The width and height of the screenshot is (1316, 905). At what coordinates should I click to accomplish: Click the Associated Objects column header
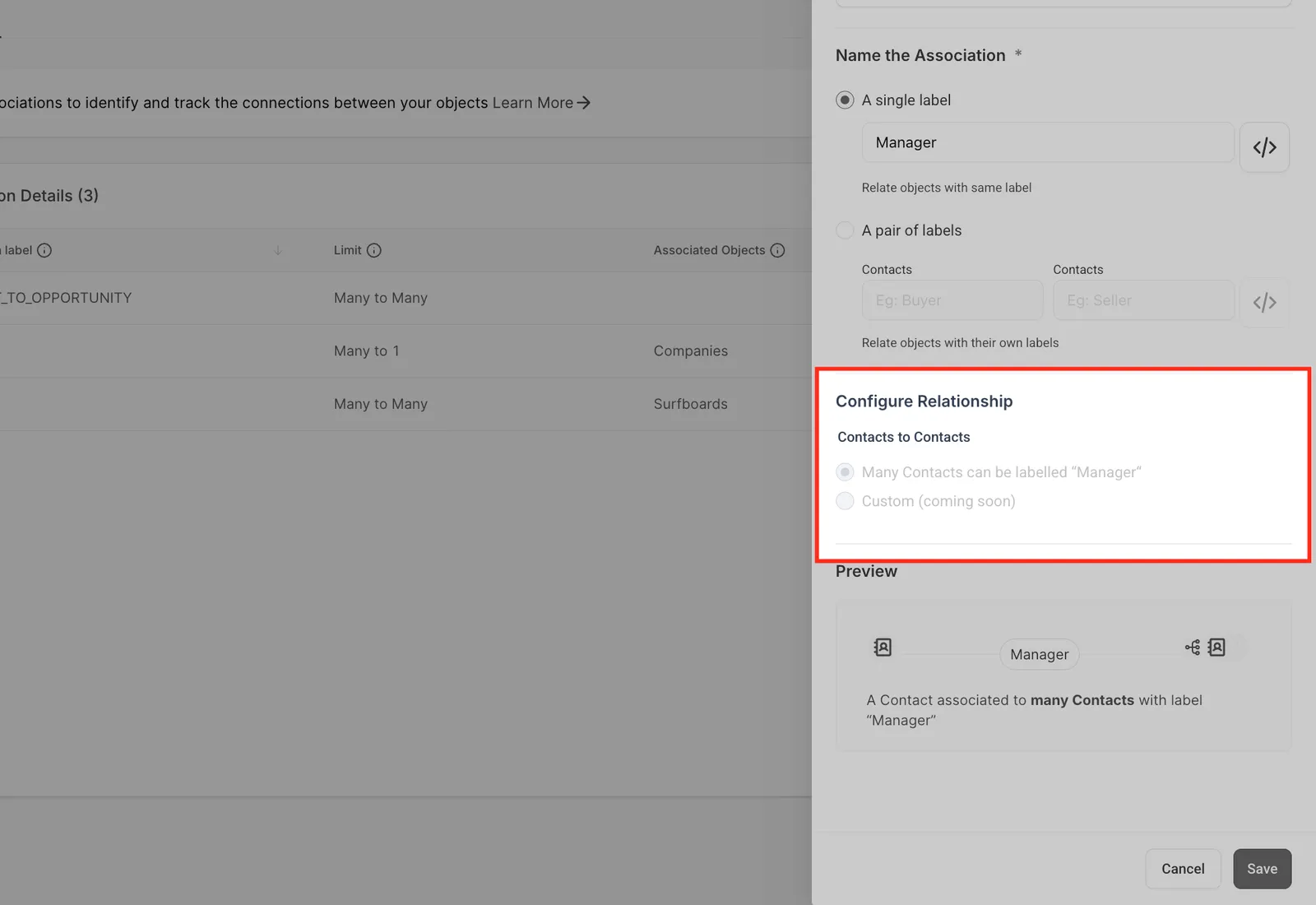tap(710, 250)
